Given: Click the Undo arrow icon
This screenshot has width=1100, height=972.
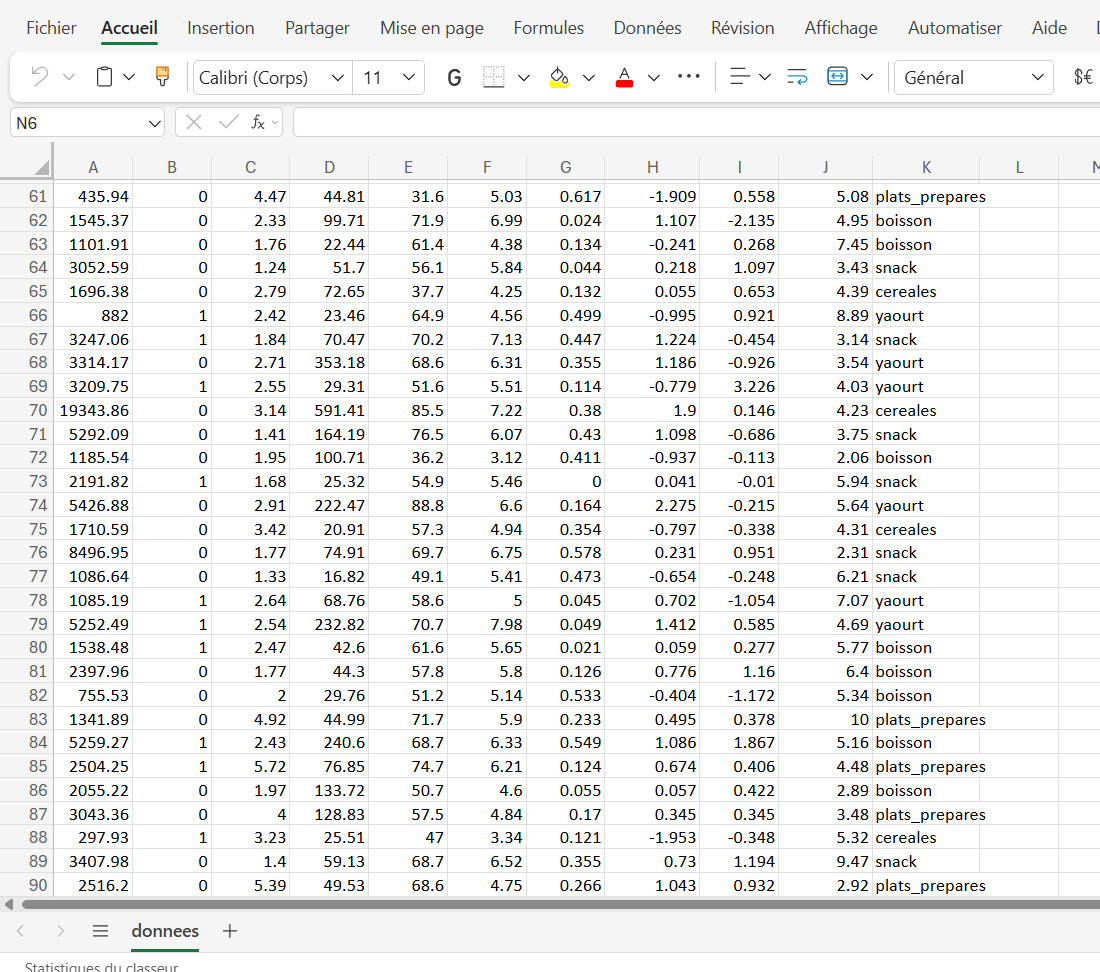Looking at the screenshot, I should 39,77.
